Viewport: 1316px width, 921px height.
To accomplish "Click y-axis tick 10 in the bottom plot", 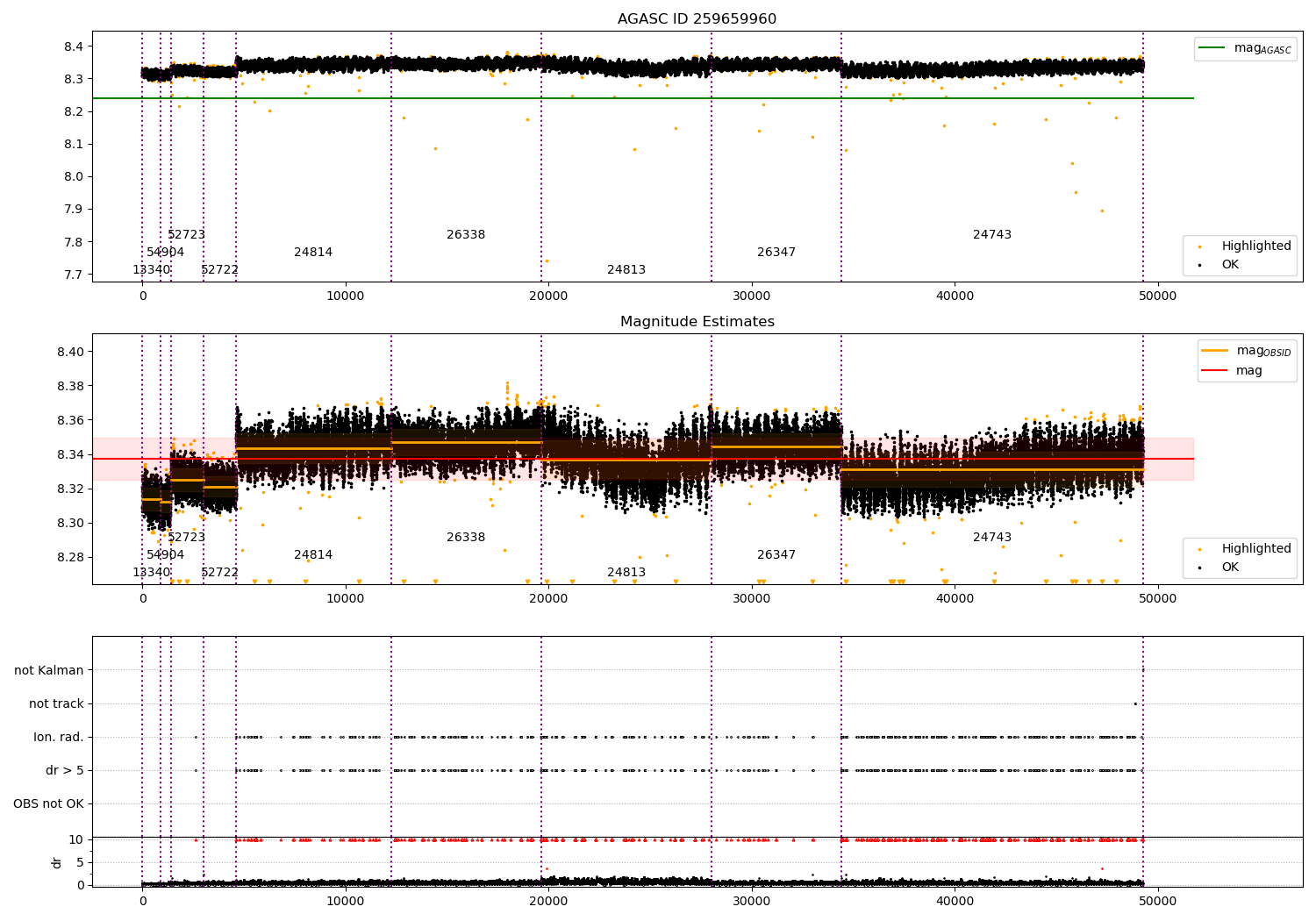I will coord(76,840).
